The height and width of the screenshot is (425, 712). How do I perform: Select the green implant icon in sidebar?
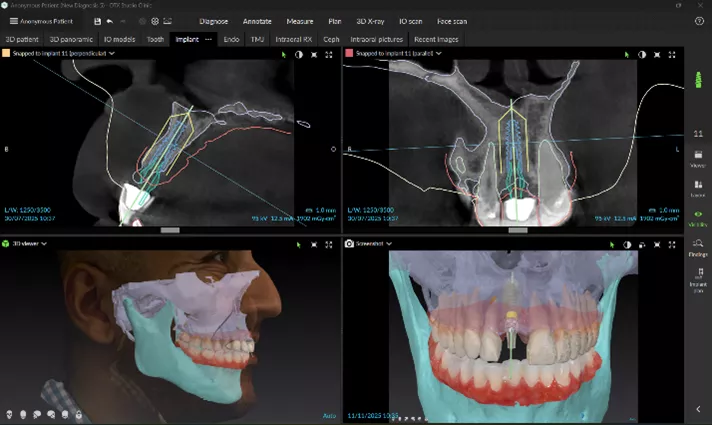[698, 78]
